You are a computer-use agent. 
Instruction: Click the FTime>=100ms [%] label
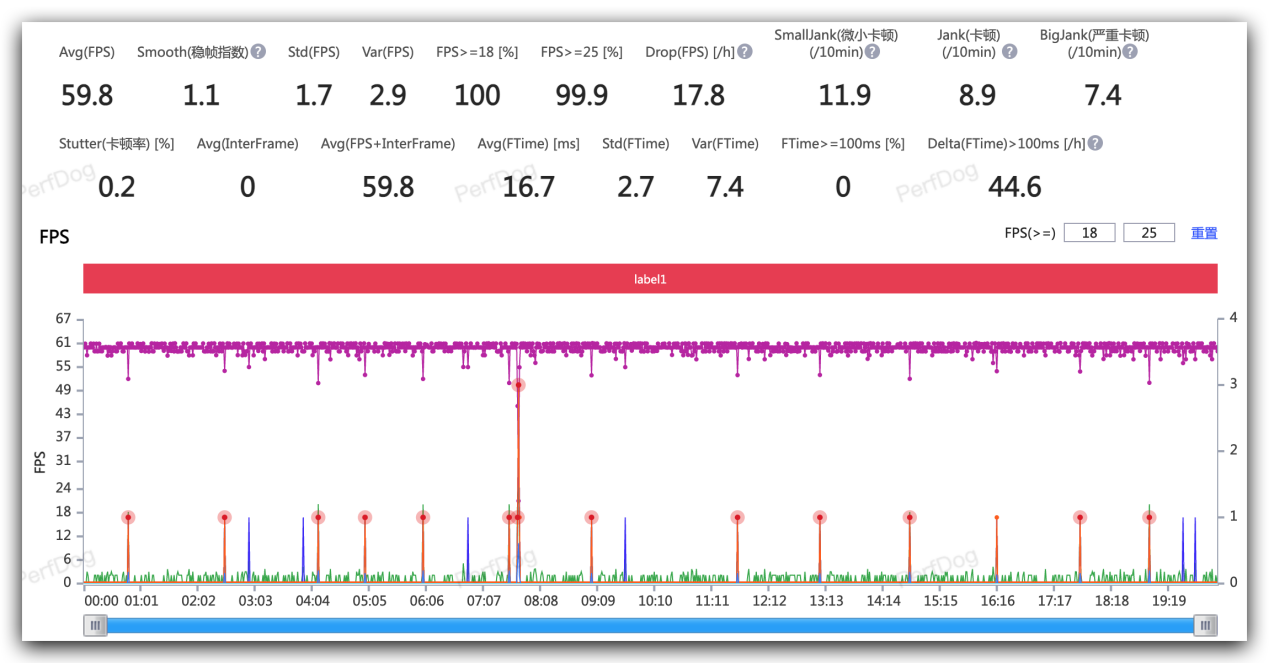(x=843, y=143)
